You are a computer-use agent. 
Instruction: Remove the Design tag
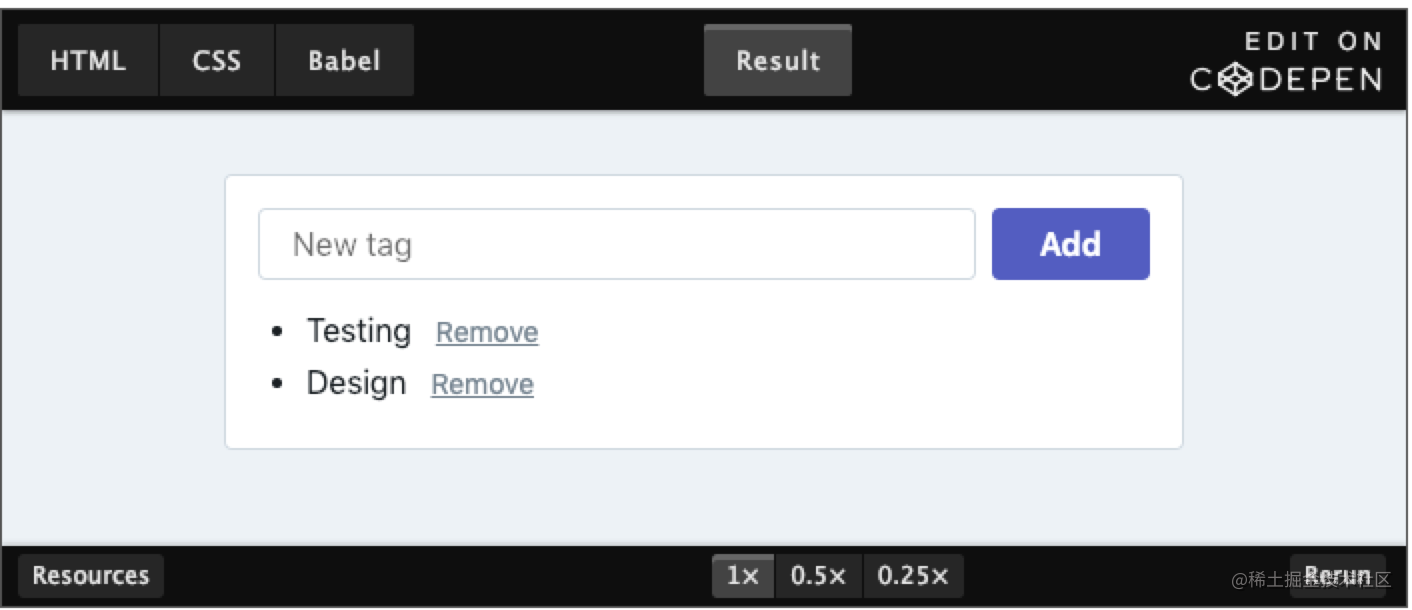482,384
